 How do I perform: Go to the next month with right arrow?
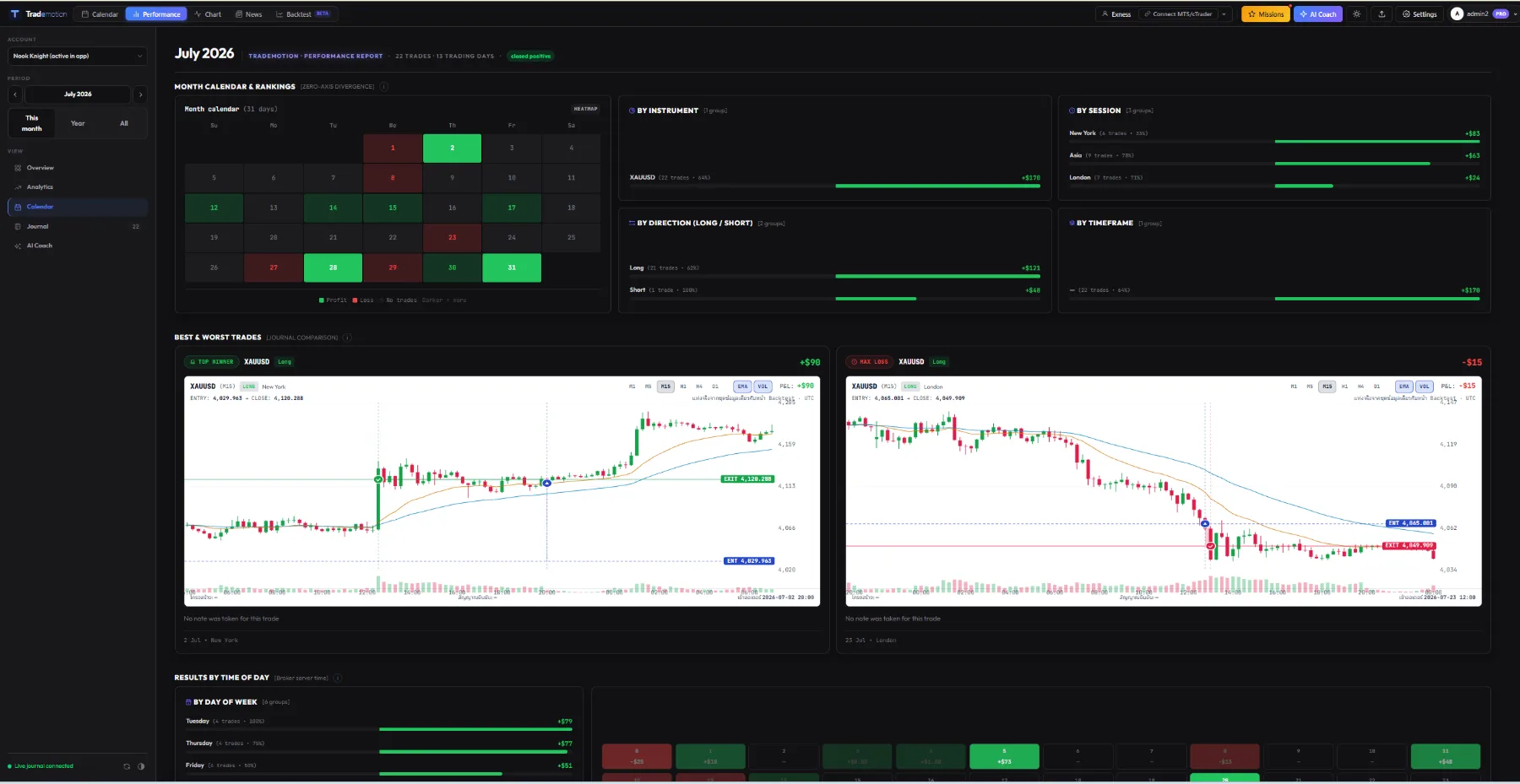tap(140, 95)
